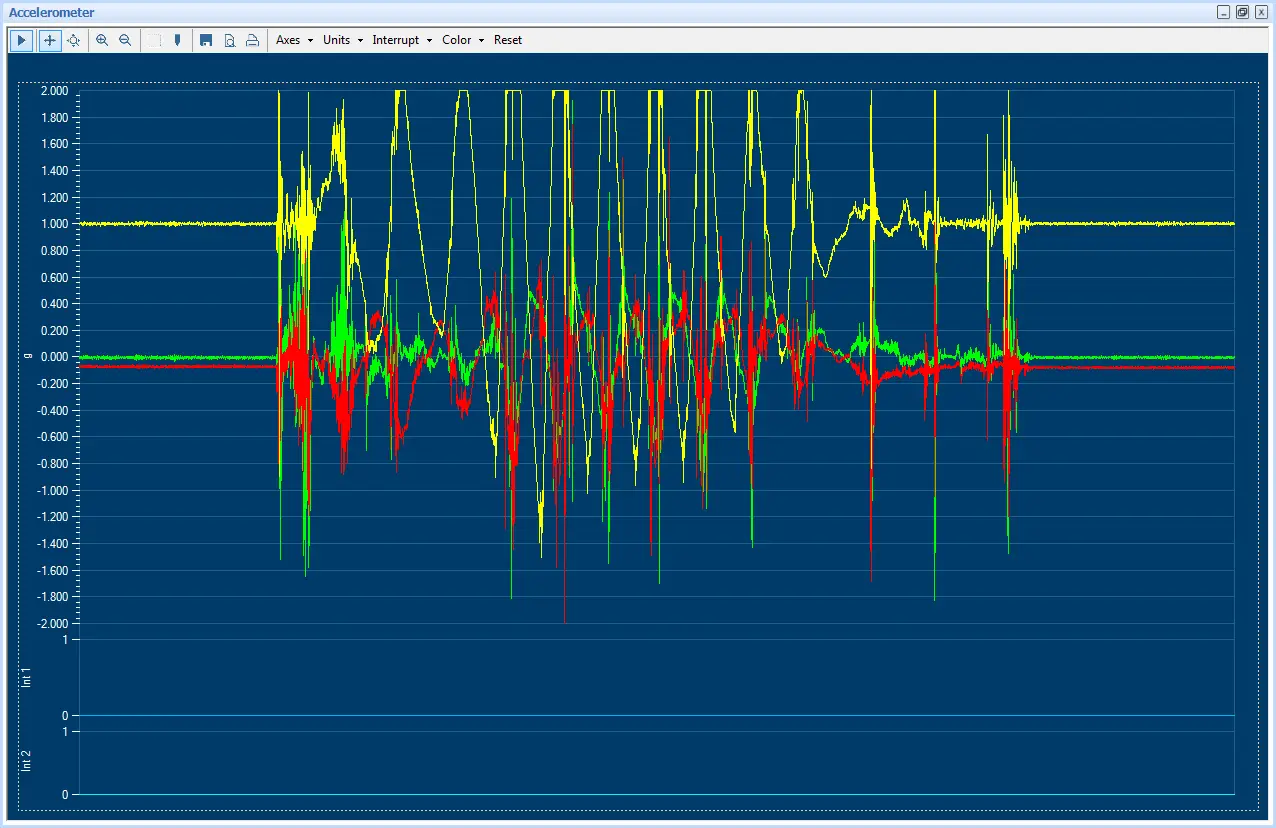The width and height of the screenshot is (1276, 828).
Task: Open the Interrupt dropdown menu
Action: (x=401, y=40)
